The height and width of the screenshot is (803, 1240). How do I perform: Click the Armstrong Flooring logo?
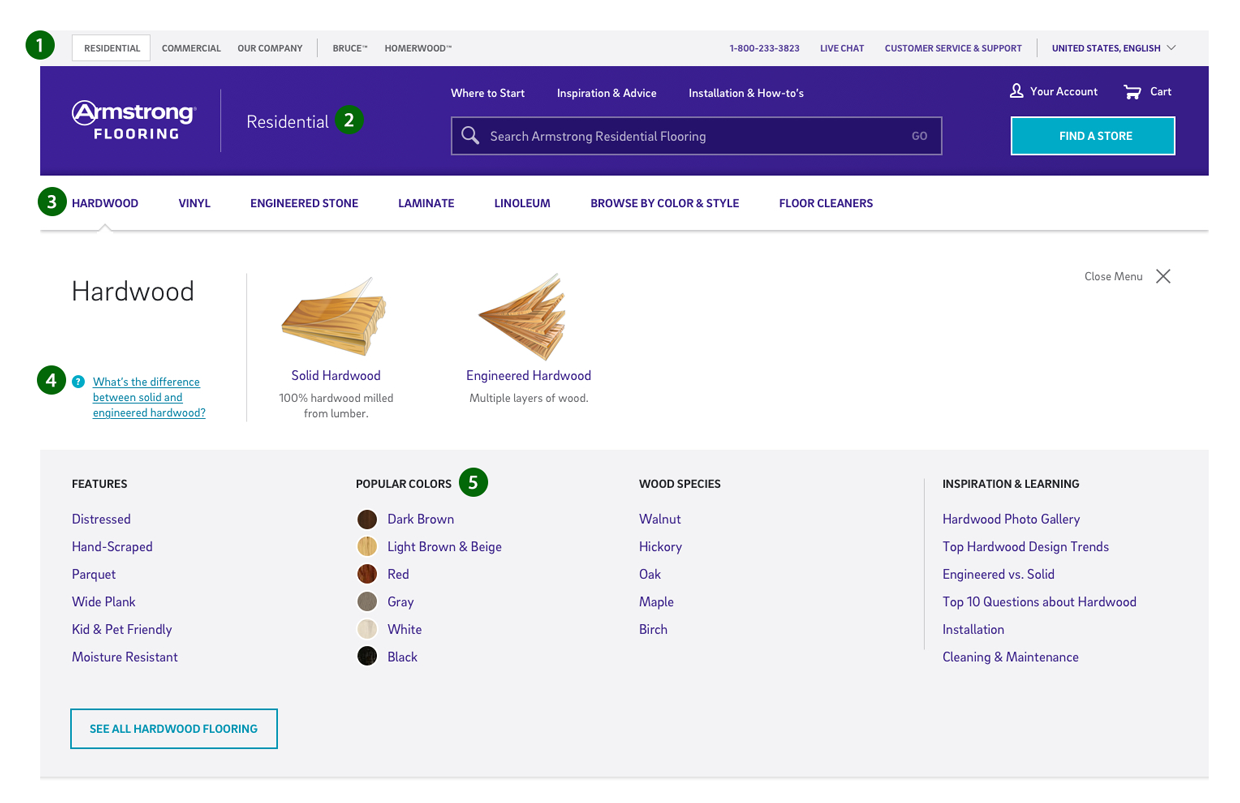click(x=134, y=120)
